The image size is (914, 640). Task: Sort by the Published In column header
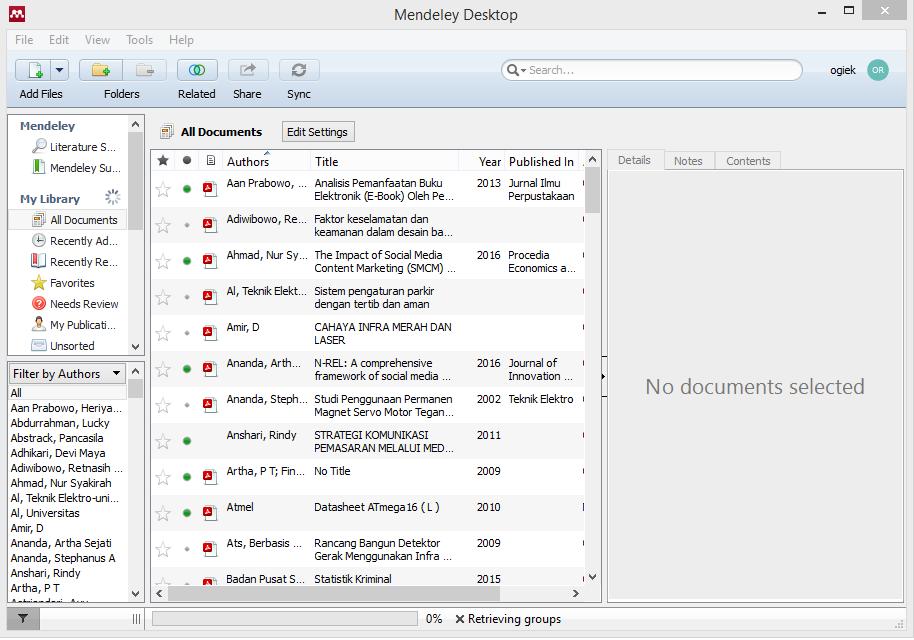pos(542,161)
